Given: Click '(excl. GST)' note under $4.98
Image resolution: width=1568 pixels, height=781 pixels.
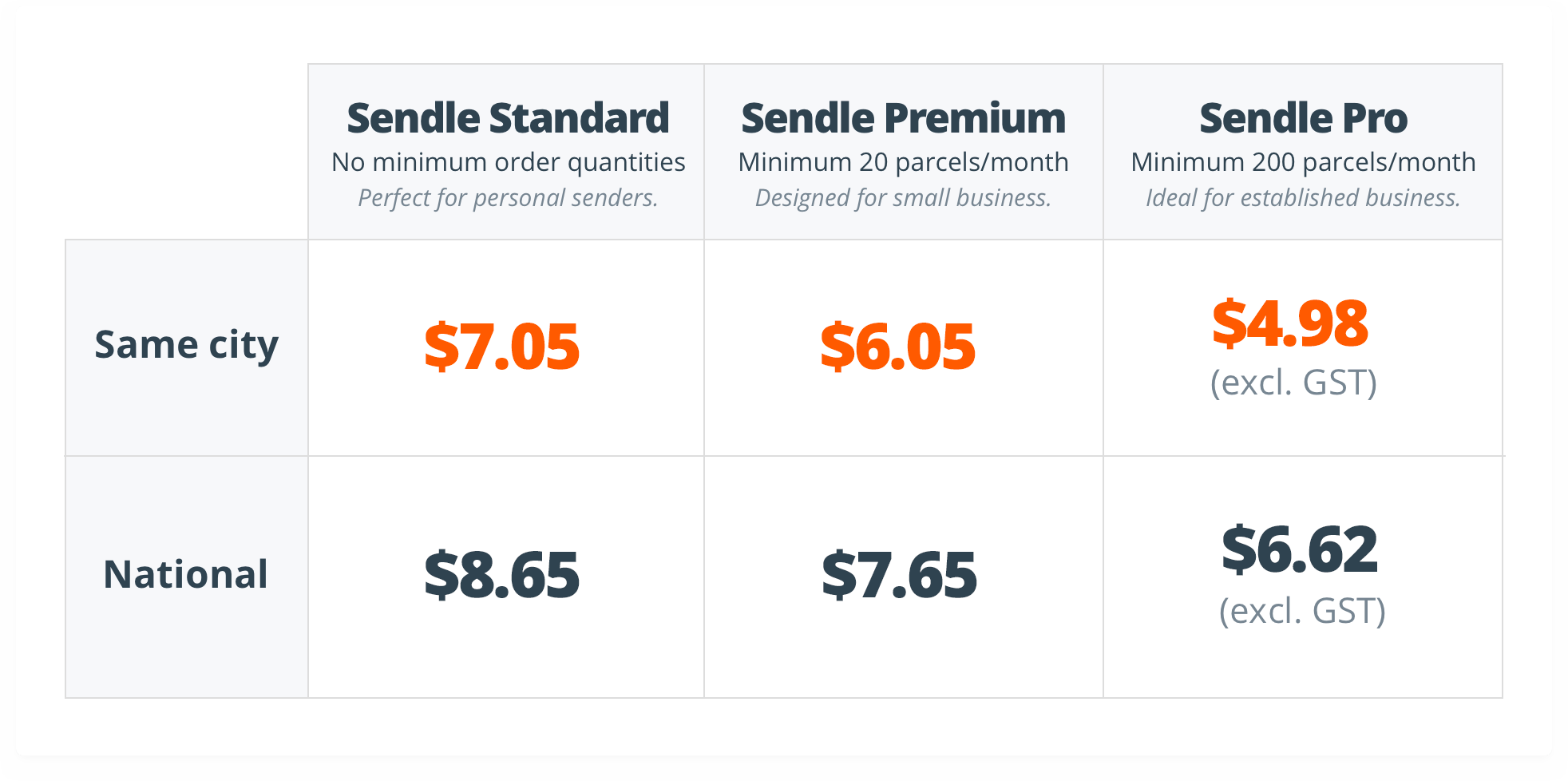Looking at the screenshot, I should tap(1293, 383).
